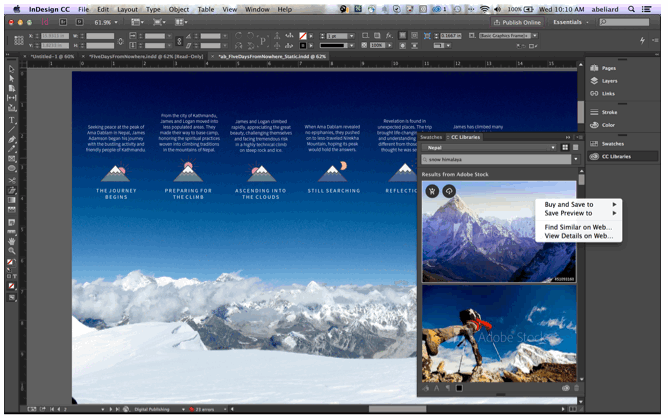The width and height of the screenshot is (668, 418).
Task: Add paragraph style icon in library panel
Action: point(448,388)
